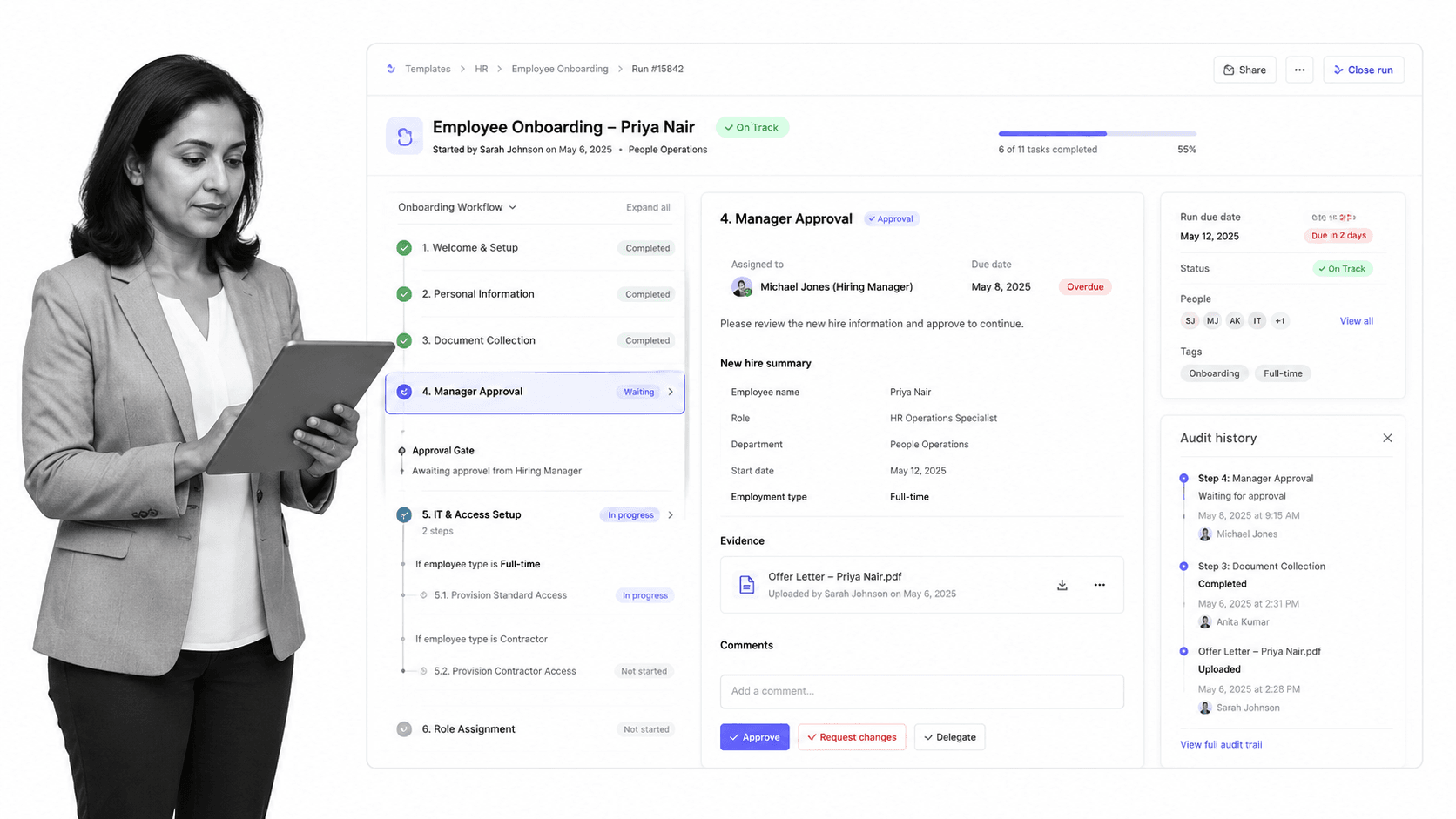
Task: Click the IT & Access Setup status icon
Action: pos(404,514)
